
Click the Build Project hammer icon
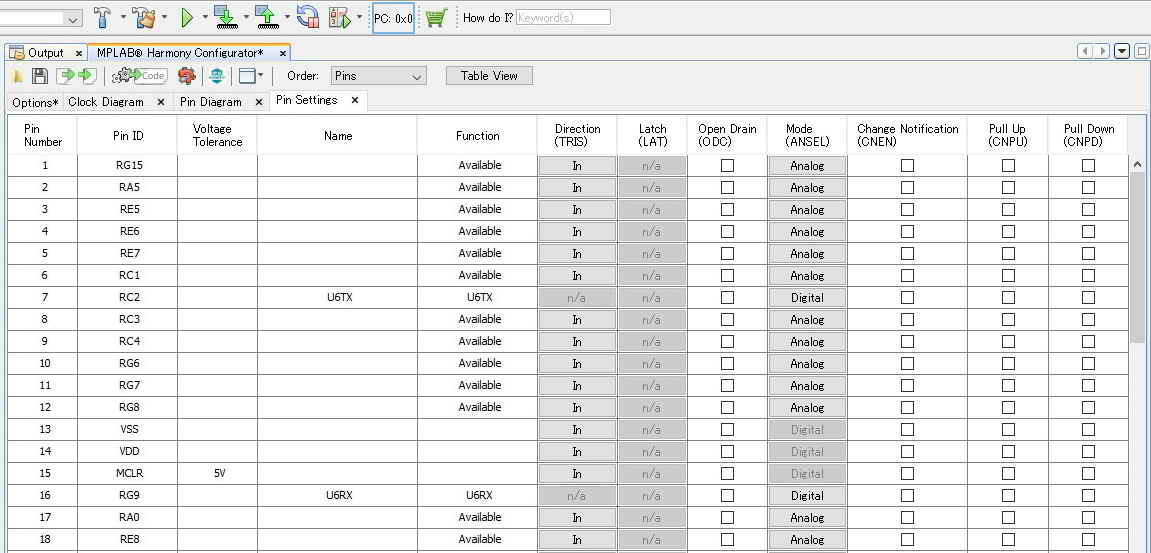(102, 18)
